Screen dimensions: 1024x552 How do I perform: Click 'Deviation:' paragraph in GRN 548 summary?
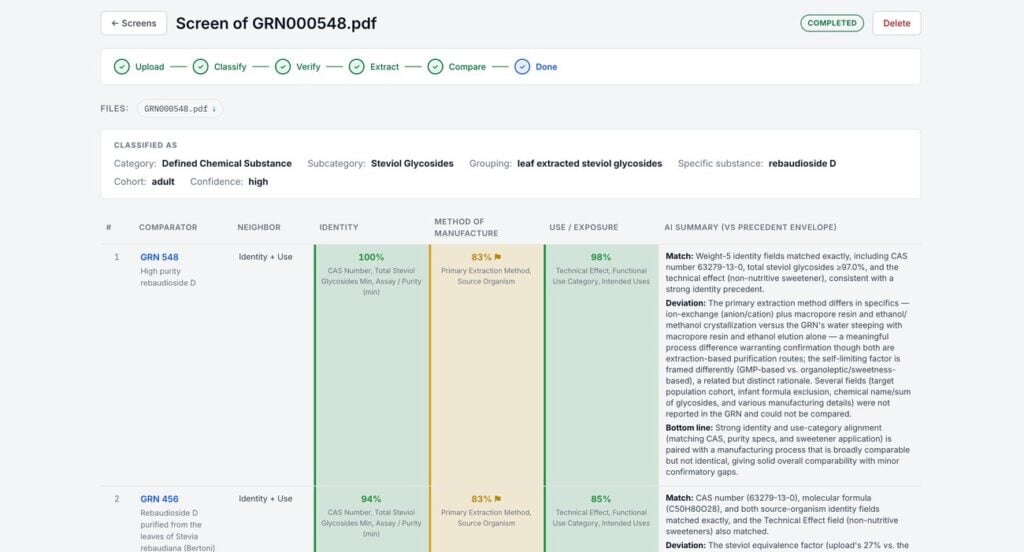pos(788,358)
